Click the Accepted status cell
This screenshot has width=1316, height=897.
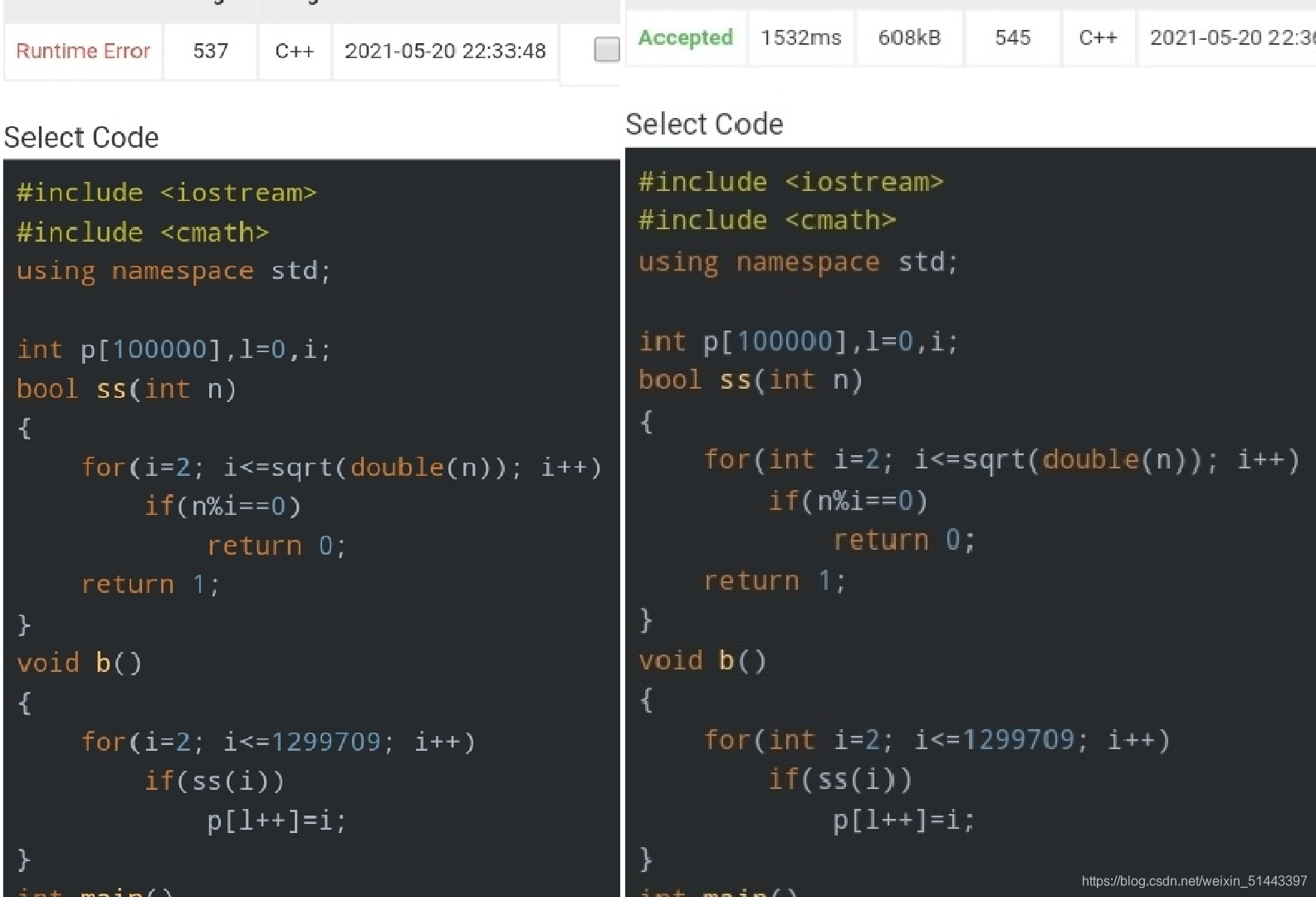(686, 37)
